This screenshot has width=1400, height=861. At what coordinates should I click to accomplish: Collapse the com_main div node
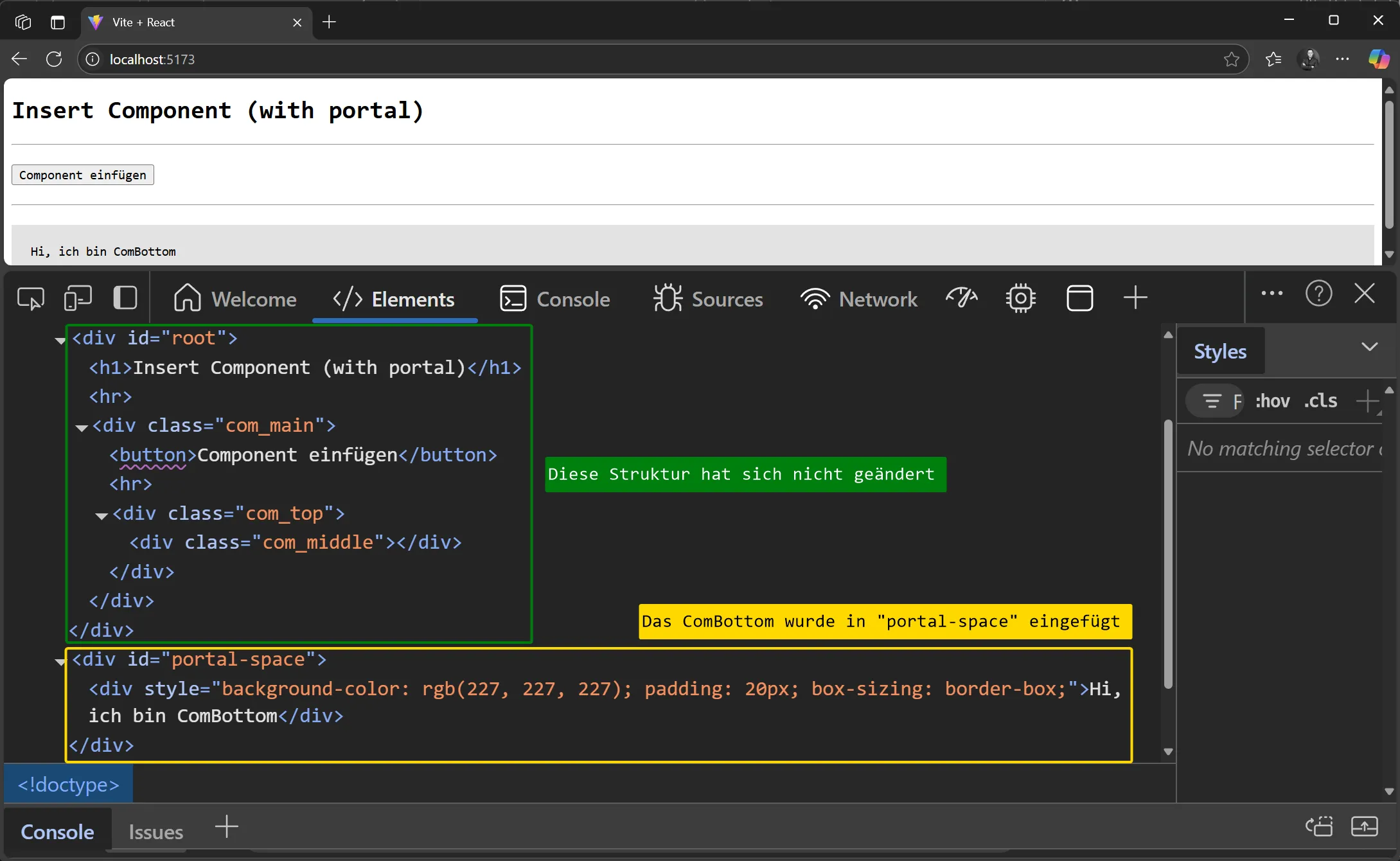[81, 428]
